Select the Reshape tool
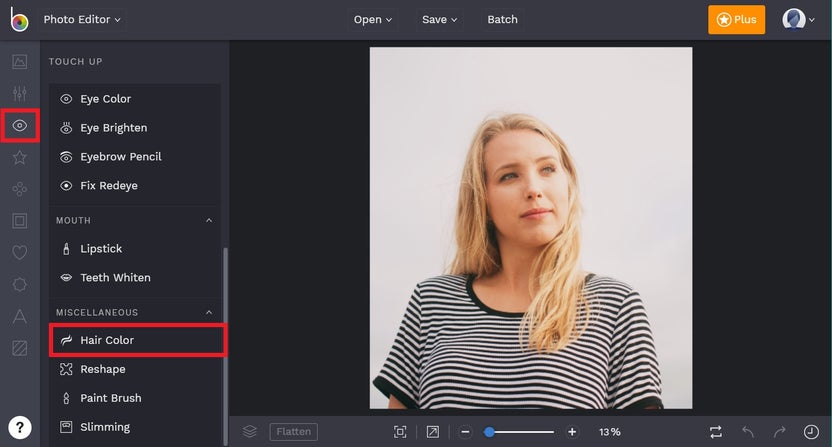 pos(135,369)
